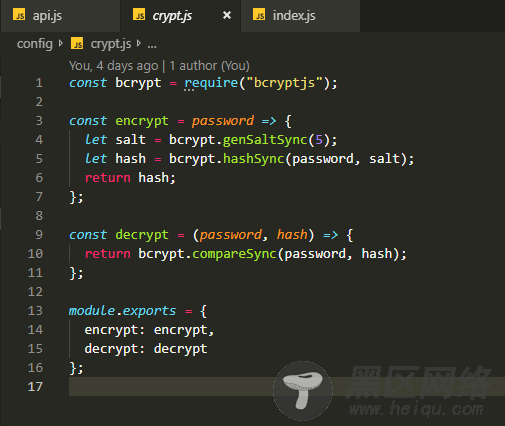Open the git blame author annotation
This screenshot has height=426, width=505.
(159, 66)
